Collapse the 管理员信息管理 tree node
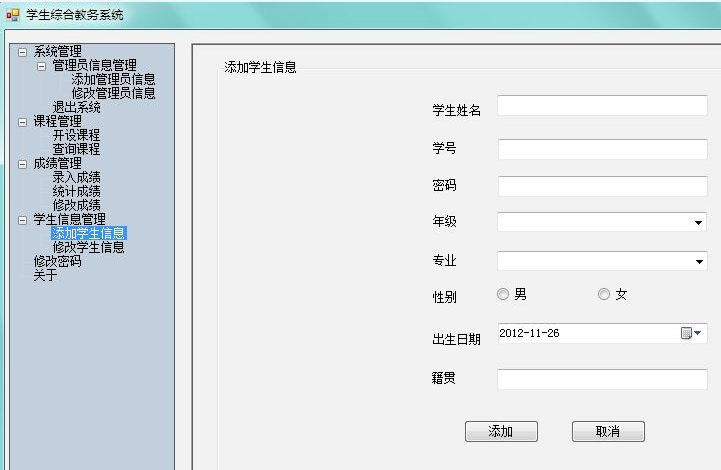Image resolution: width=721 pixels, height=470 pixels. pos(41,66)
